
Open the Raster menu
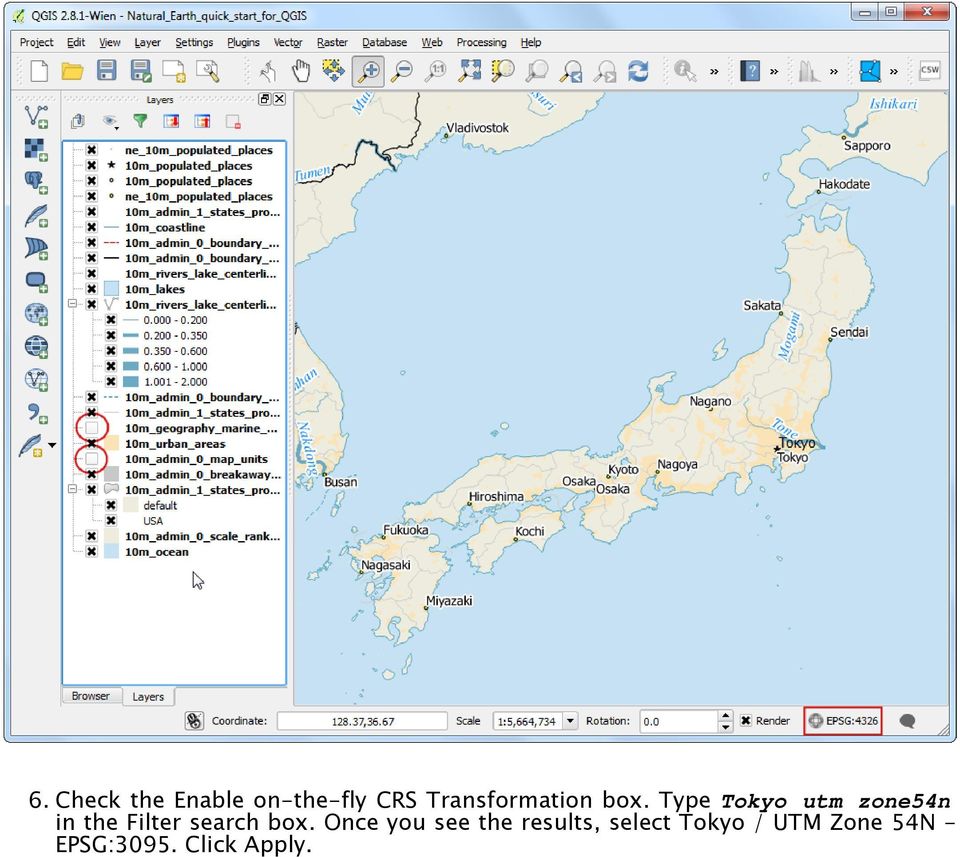click(x=332, y=42)
